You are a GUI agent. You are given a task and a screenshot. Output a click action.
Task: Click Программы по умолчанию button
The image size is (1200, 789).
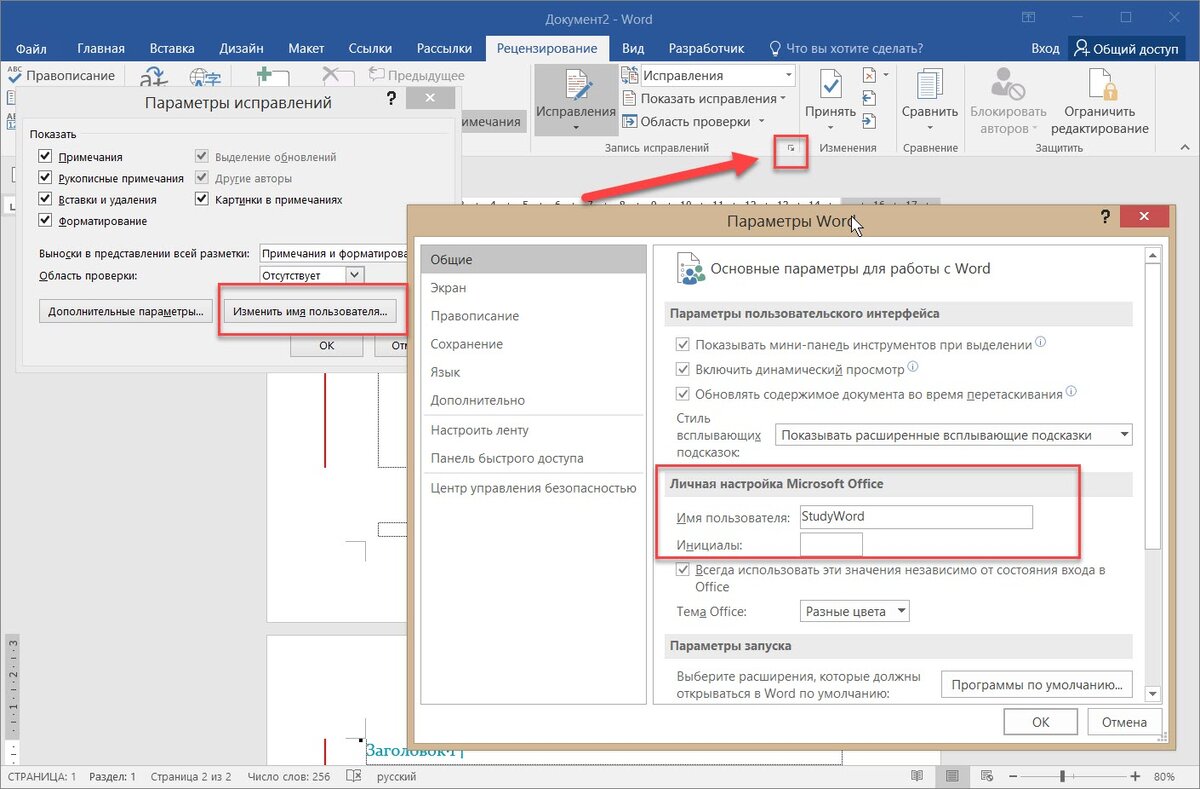pos(1037,685)
